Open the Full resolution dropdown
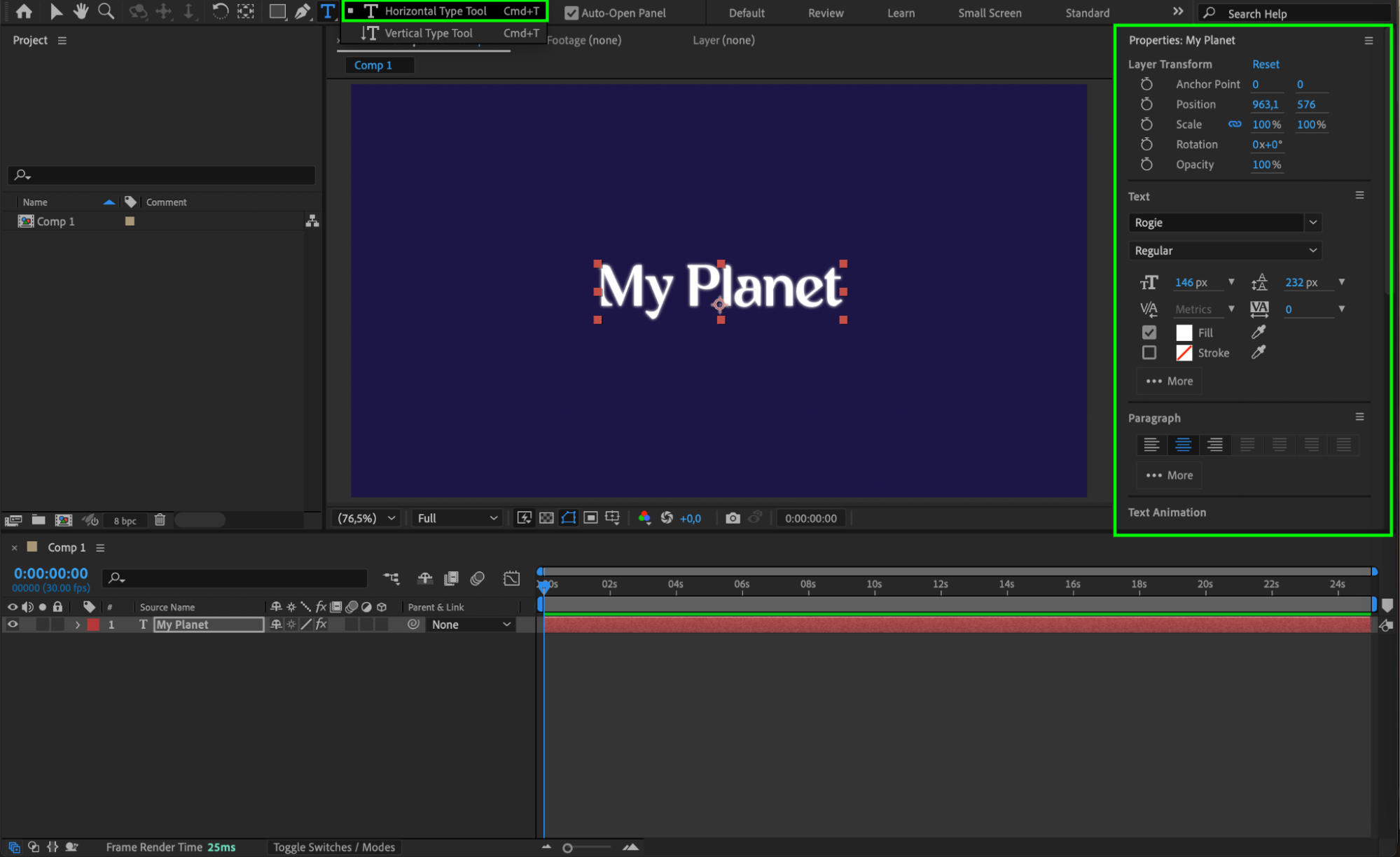 pyautogui.click(x=457, y=518)
